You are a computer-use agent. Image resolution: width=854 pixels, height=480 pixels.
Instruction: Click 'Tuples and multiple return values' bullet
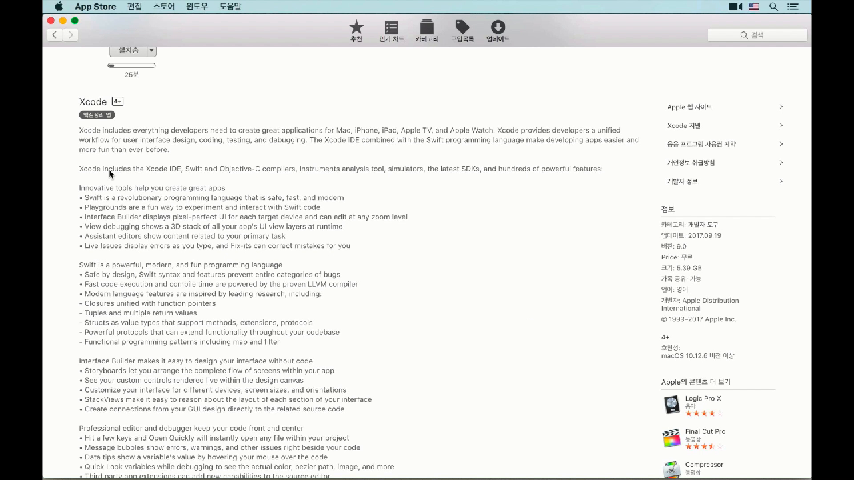(138, 313)
